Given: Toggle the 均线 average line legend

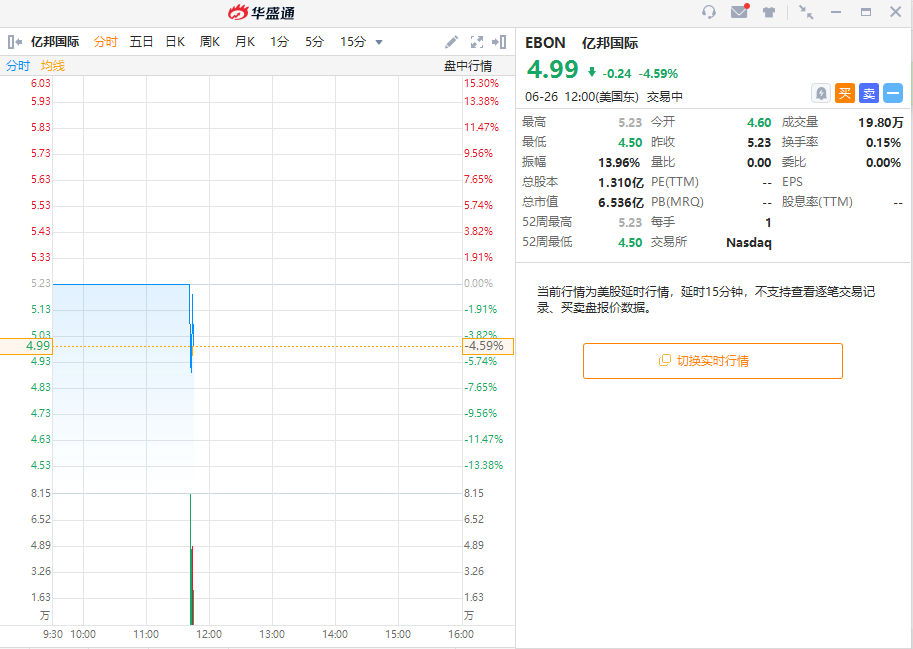Looking at the screenshot, I should coord(53,66).
